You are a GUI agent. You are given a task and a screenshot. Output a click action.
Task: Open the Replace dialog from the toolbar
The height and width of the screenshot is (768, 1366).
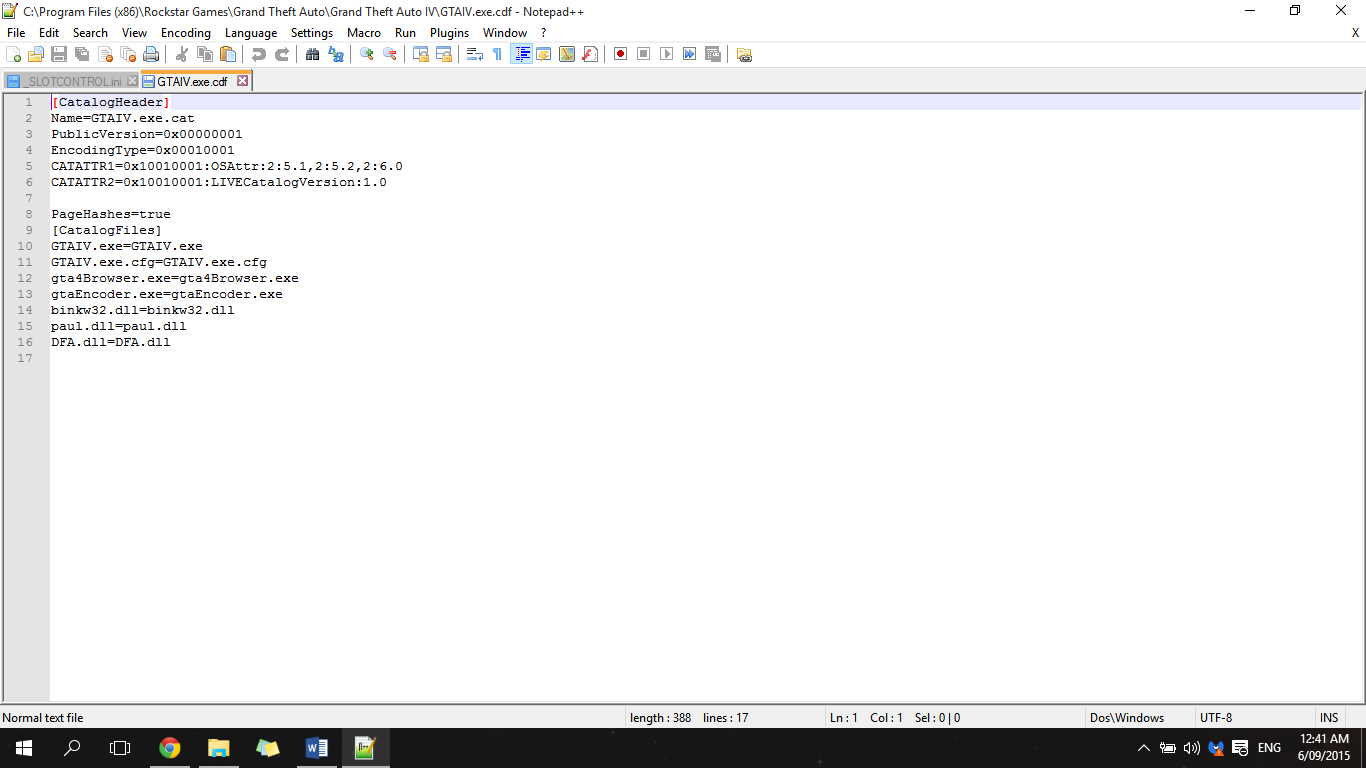click(336, 54)
